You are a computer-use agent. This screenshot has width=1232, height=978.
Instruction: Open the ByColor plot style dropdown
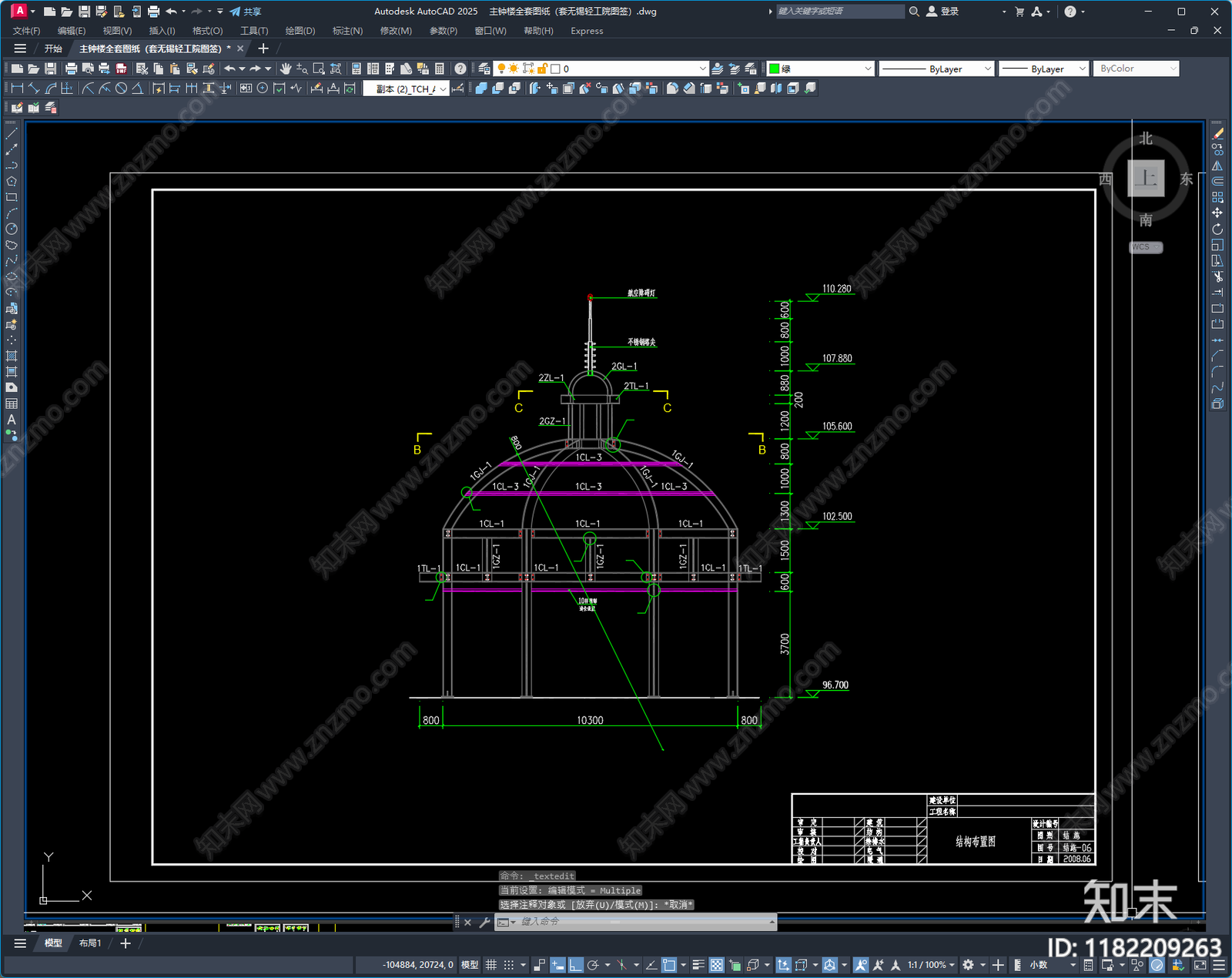1137,69
